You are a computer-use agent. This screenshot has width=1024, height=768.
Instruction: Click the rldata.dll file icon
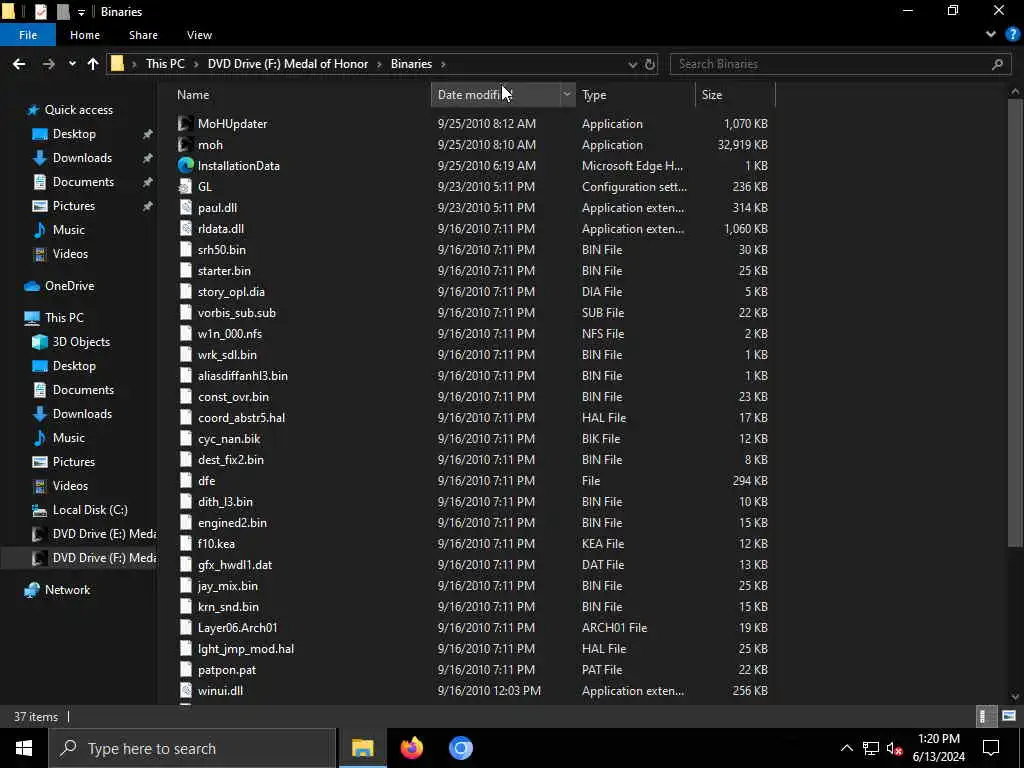pyautogui.click(x=186, y=229)
